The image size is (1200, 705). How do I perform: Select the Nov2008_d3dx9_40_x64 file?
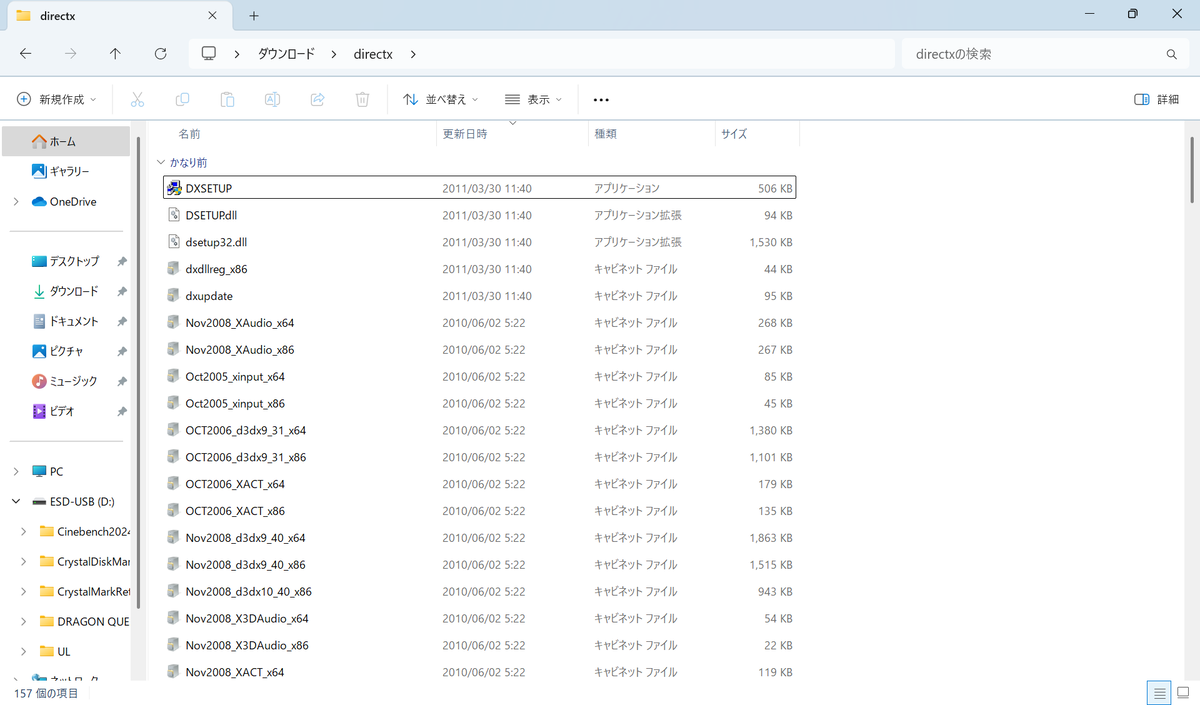pos(480,538)
